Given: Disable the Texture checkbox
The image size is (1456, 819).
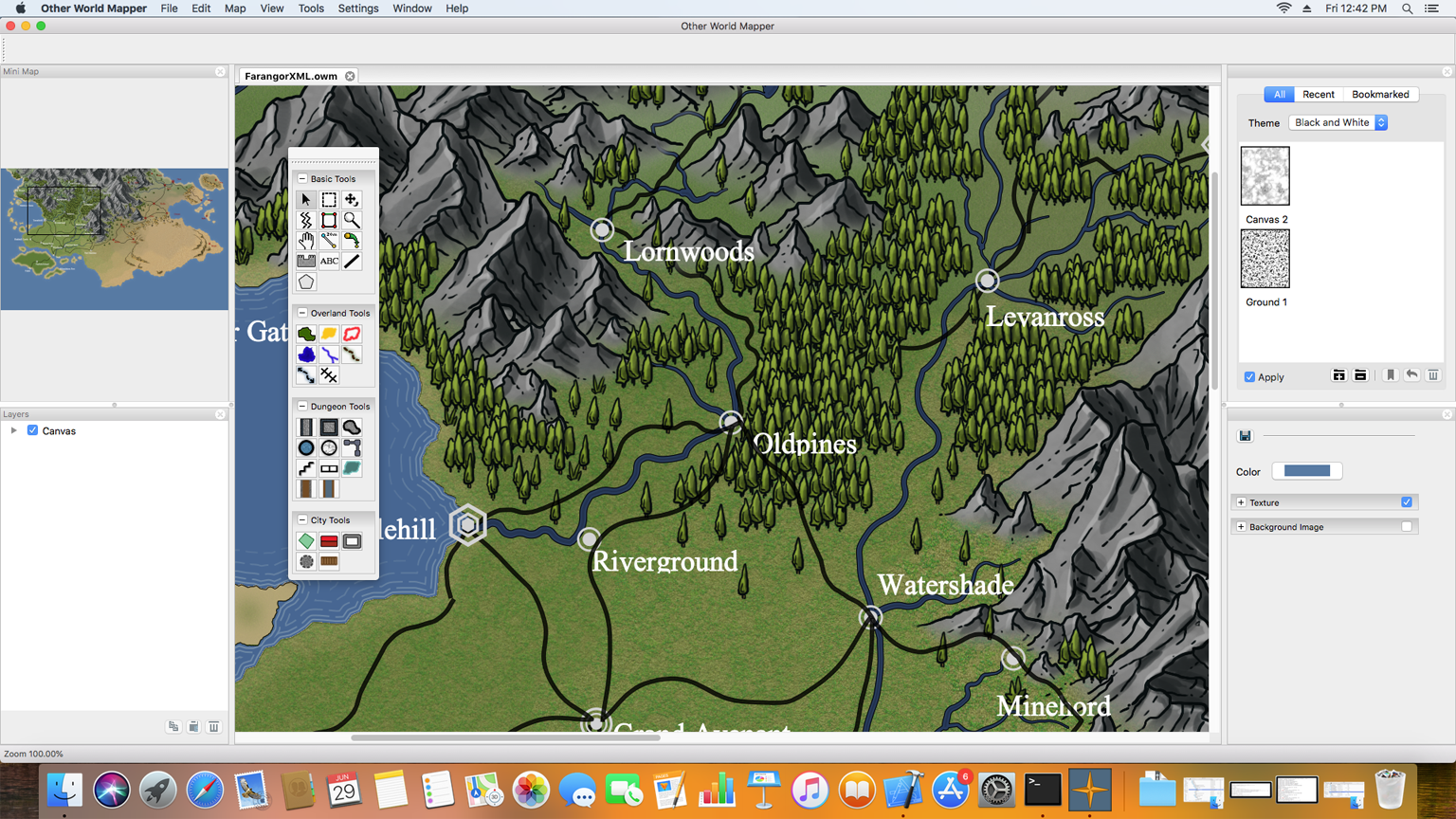Looking at the screenshot, I should pos(1407,502).
